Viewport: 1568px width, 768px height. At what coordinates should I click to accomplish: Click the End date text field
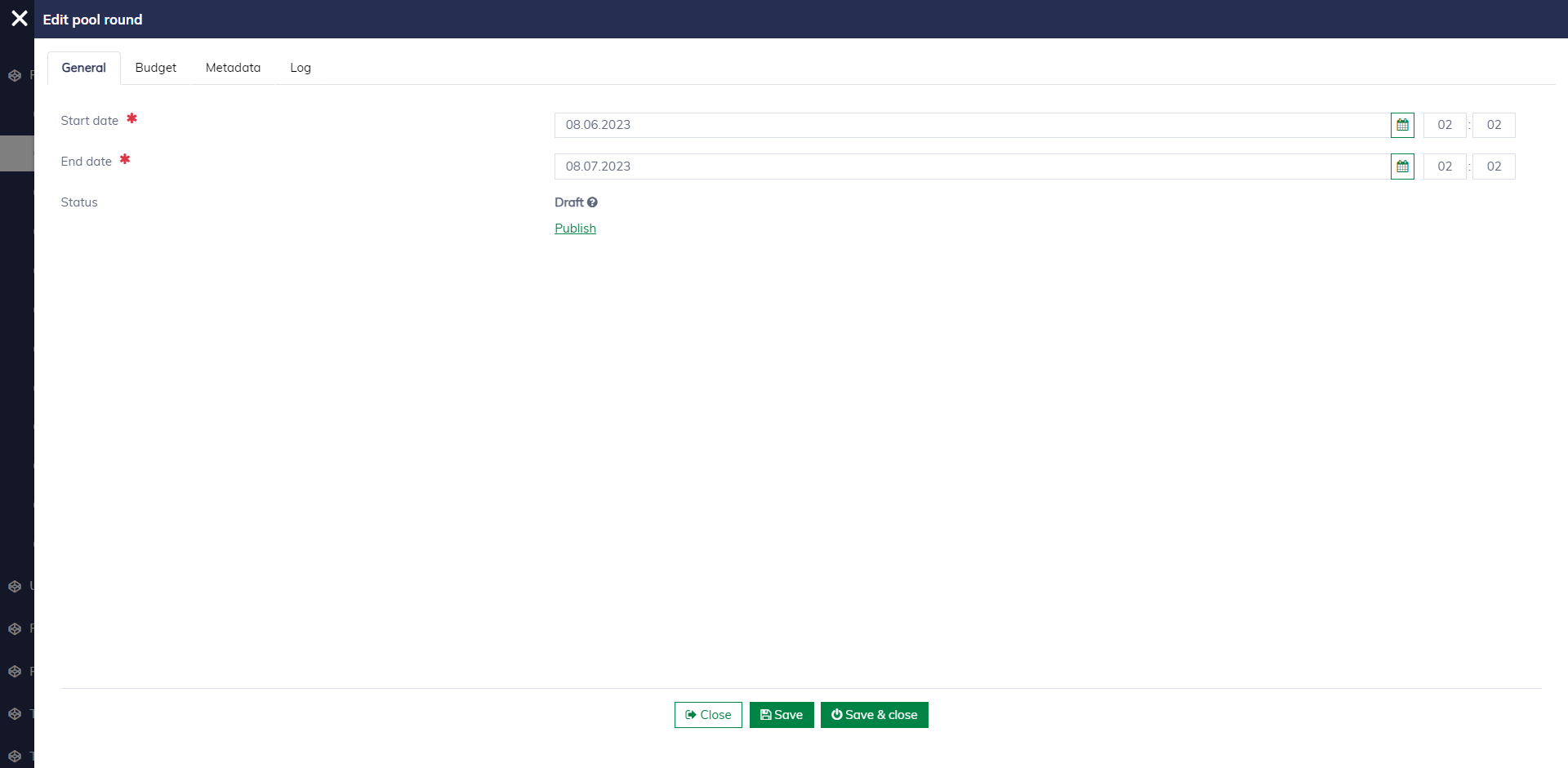tap(972, 166)
